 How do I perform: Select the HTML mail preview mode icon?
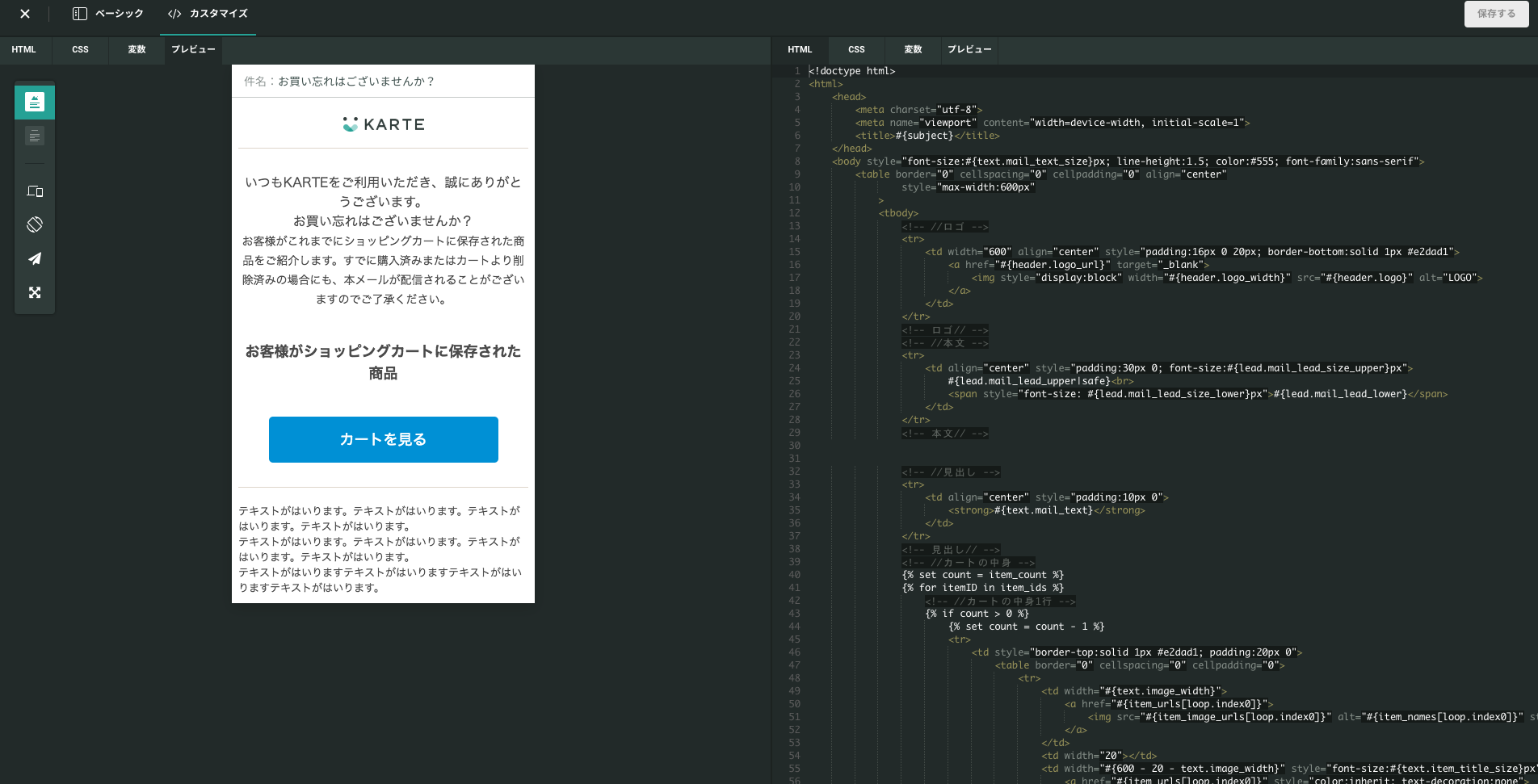pos(35,102)
